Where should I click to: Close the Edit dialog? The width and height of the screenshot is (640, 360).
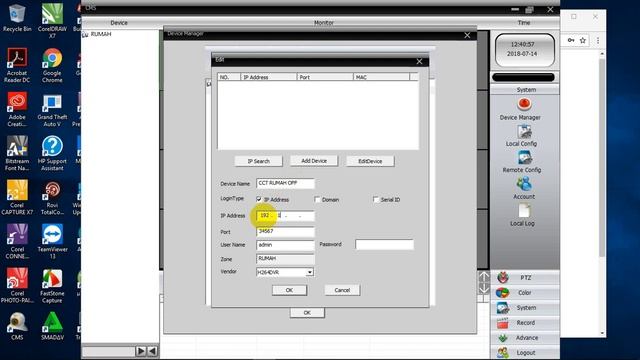[x=419, y=62]
